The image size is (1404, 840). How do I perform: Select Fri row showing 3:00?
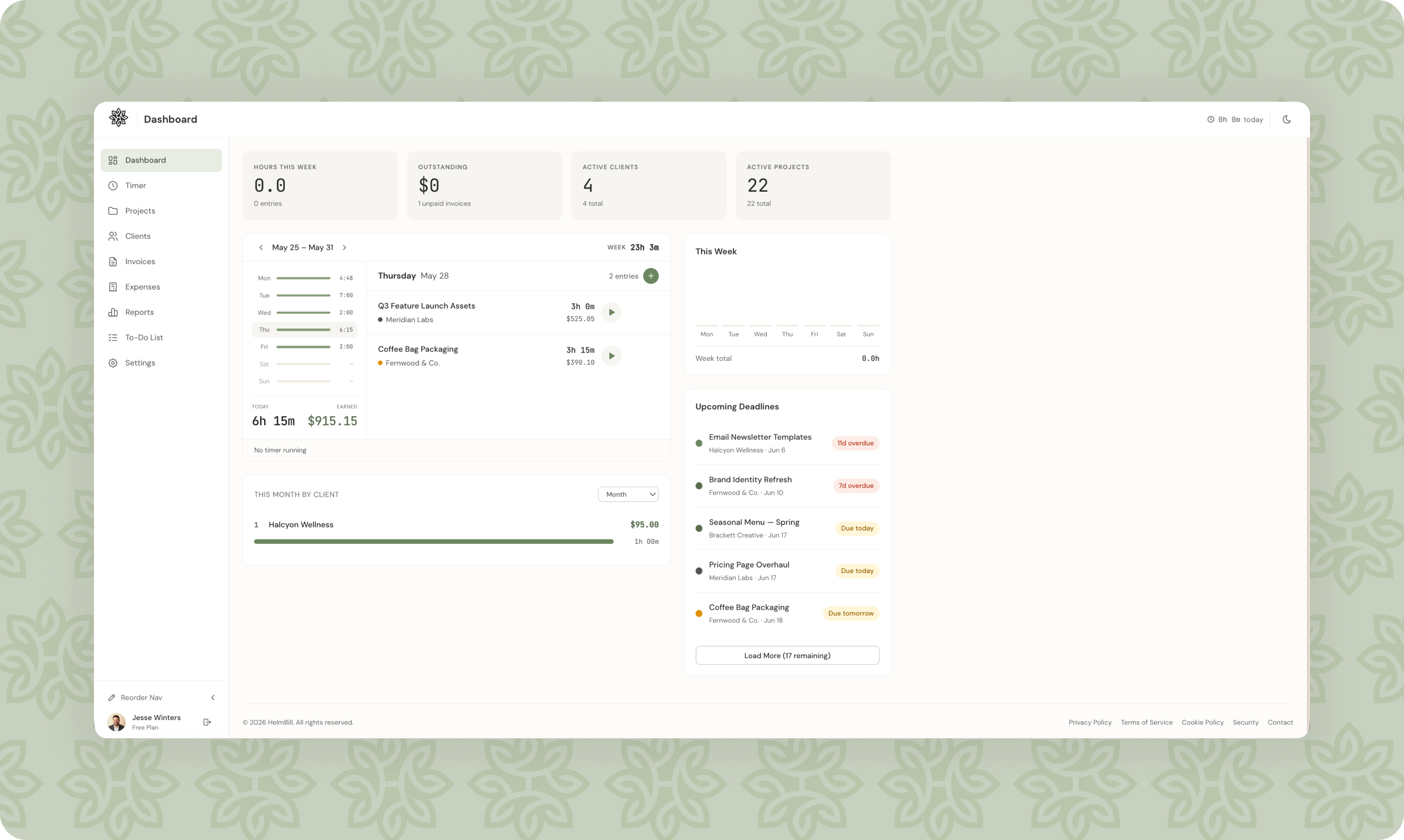tap(305, 347)
